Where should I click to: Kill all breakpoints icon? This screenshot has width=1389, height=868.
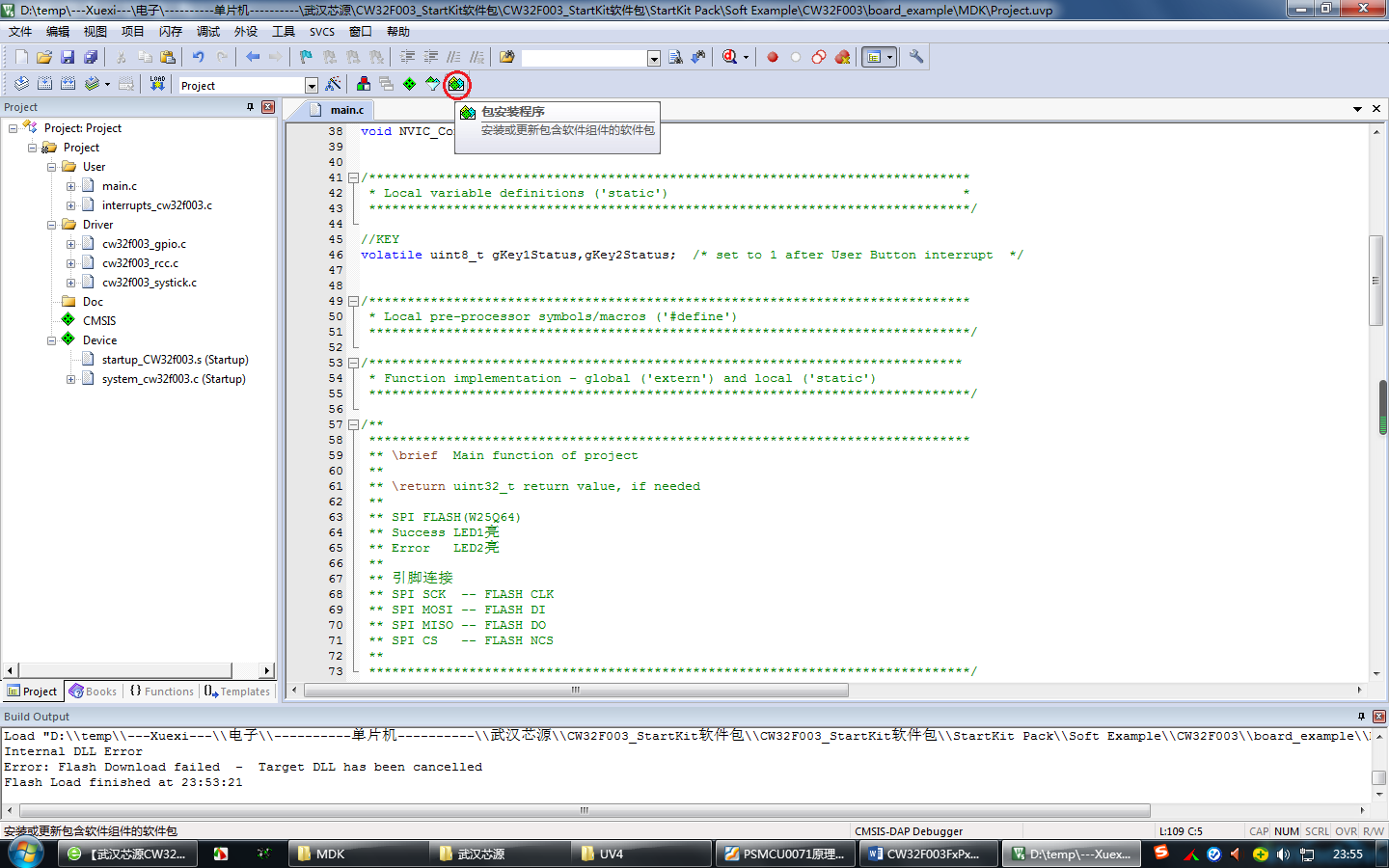pyautogui.click(x=843, y=57)
